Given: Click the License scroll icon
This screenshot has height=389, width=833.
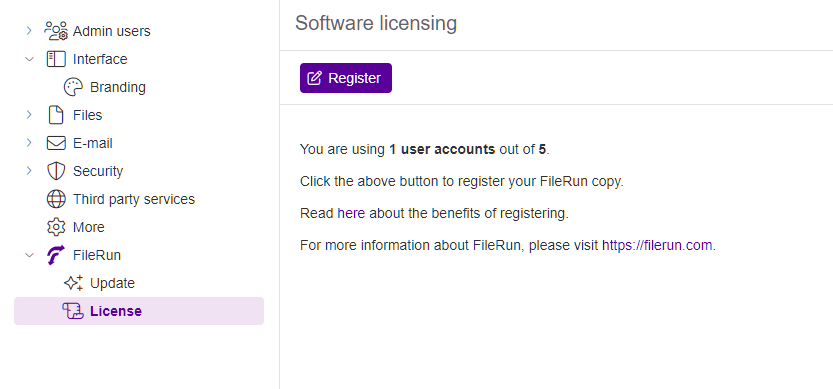Looking at the screenshot, I should click(x=73, y=311).
